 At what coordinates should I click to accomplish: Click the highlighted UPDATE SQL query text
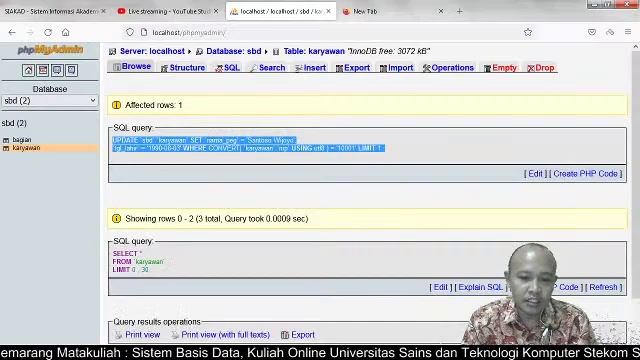coord(248,144)
